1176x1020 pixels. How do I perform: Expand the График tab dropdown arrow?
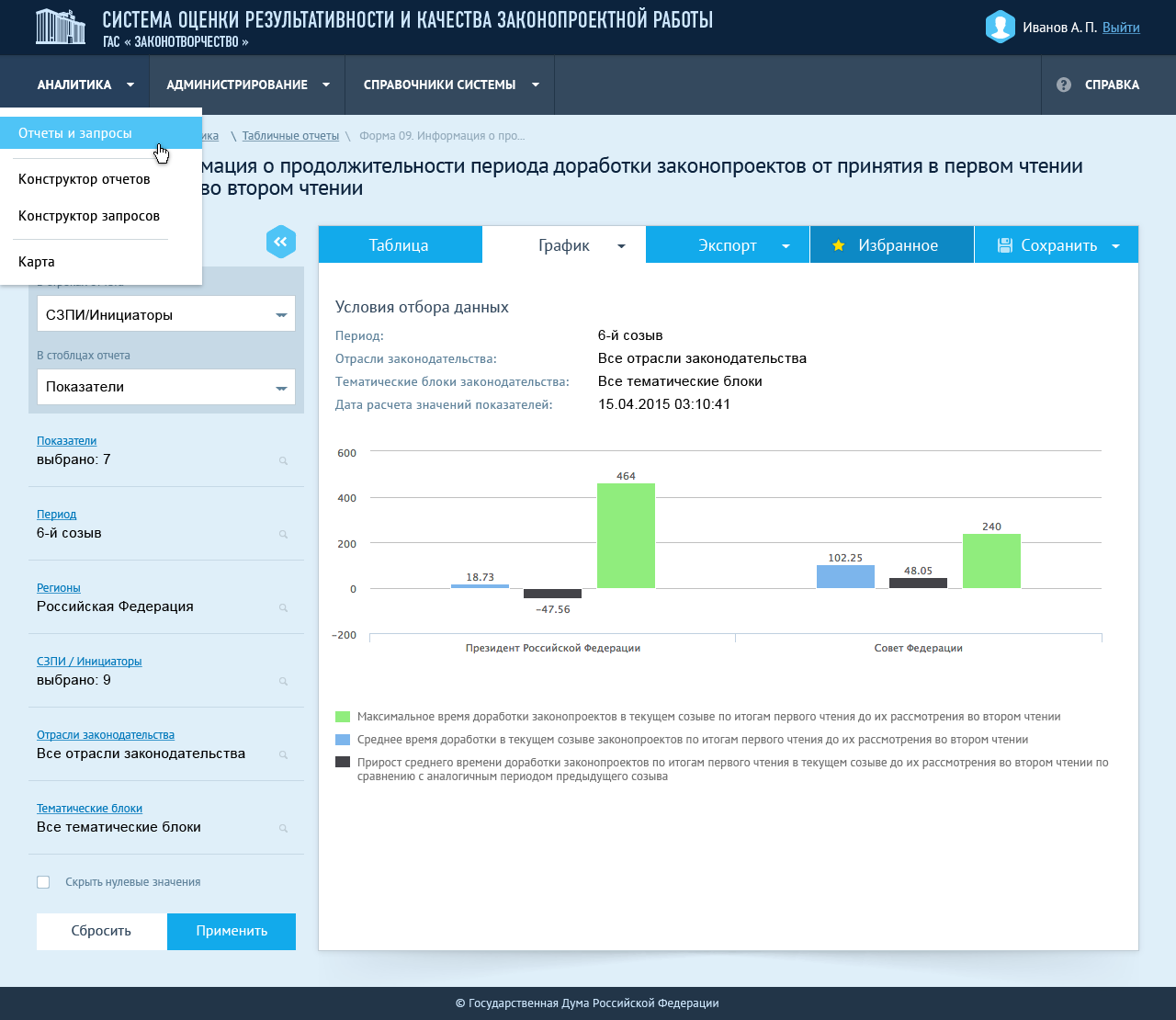[621, 246]
